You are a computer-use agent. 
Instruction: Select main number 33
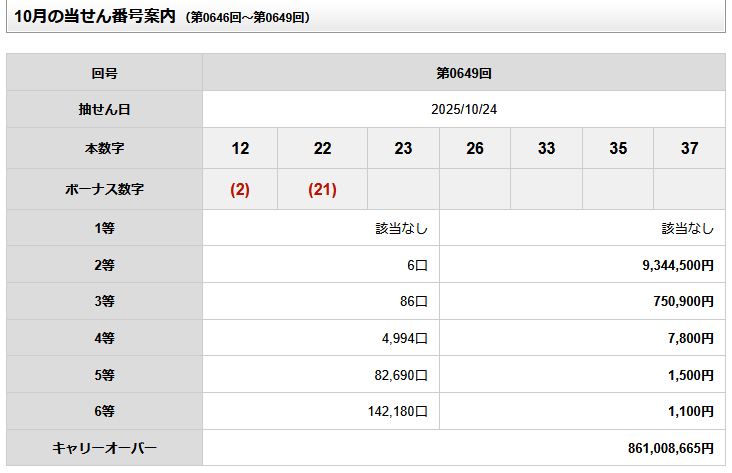[x=546, y=148]
